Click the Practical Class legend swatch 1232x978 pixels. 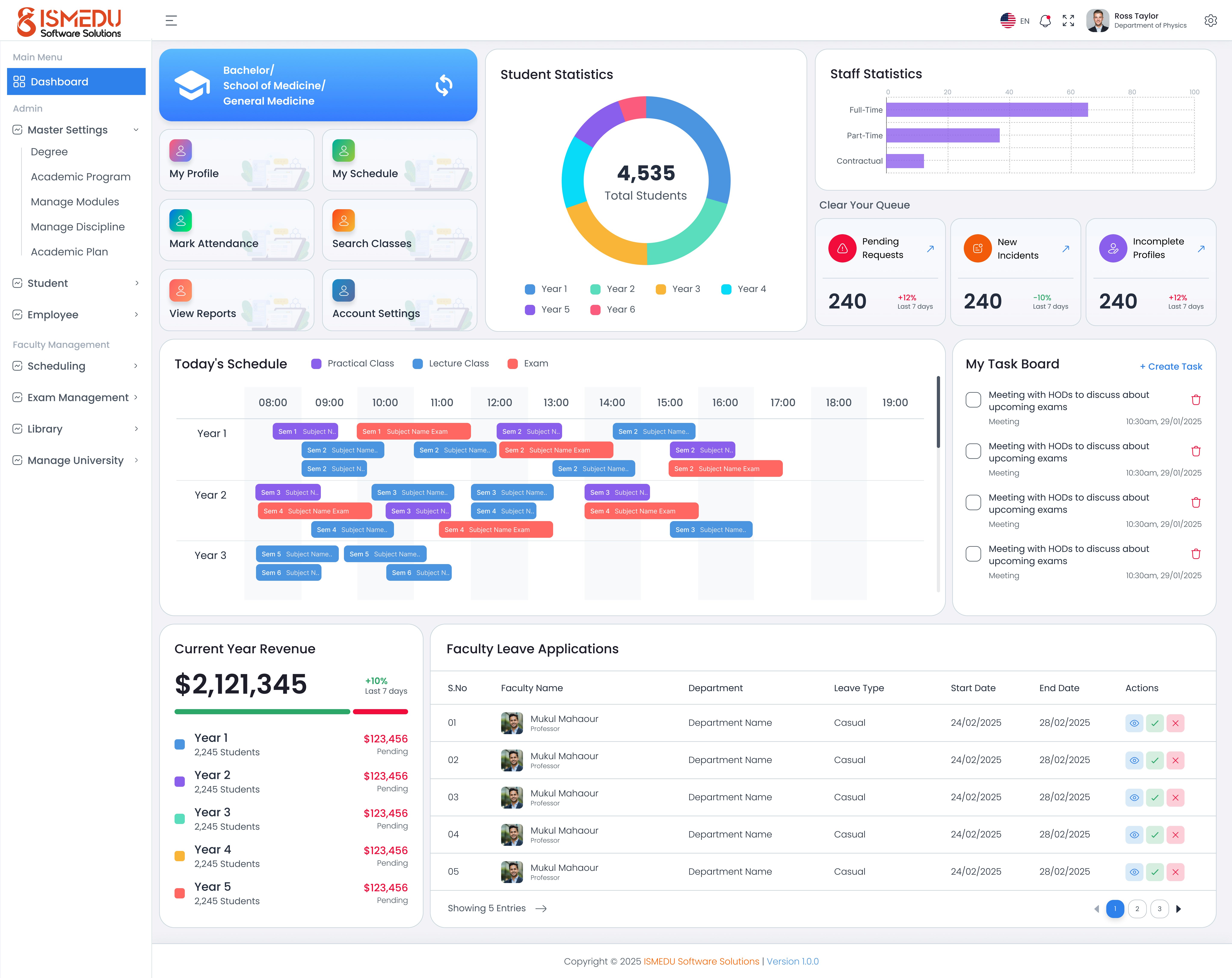pyautogui.click(x=316, y=363)
